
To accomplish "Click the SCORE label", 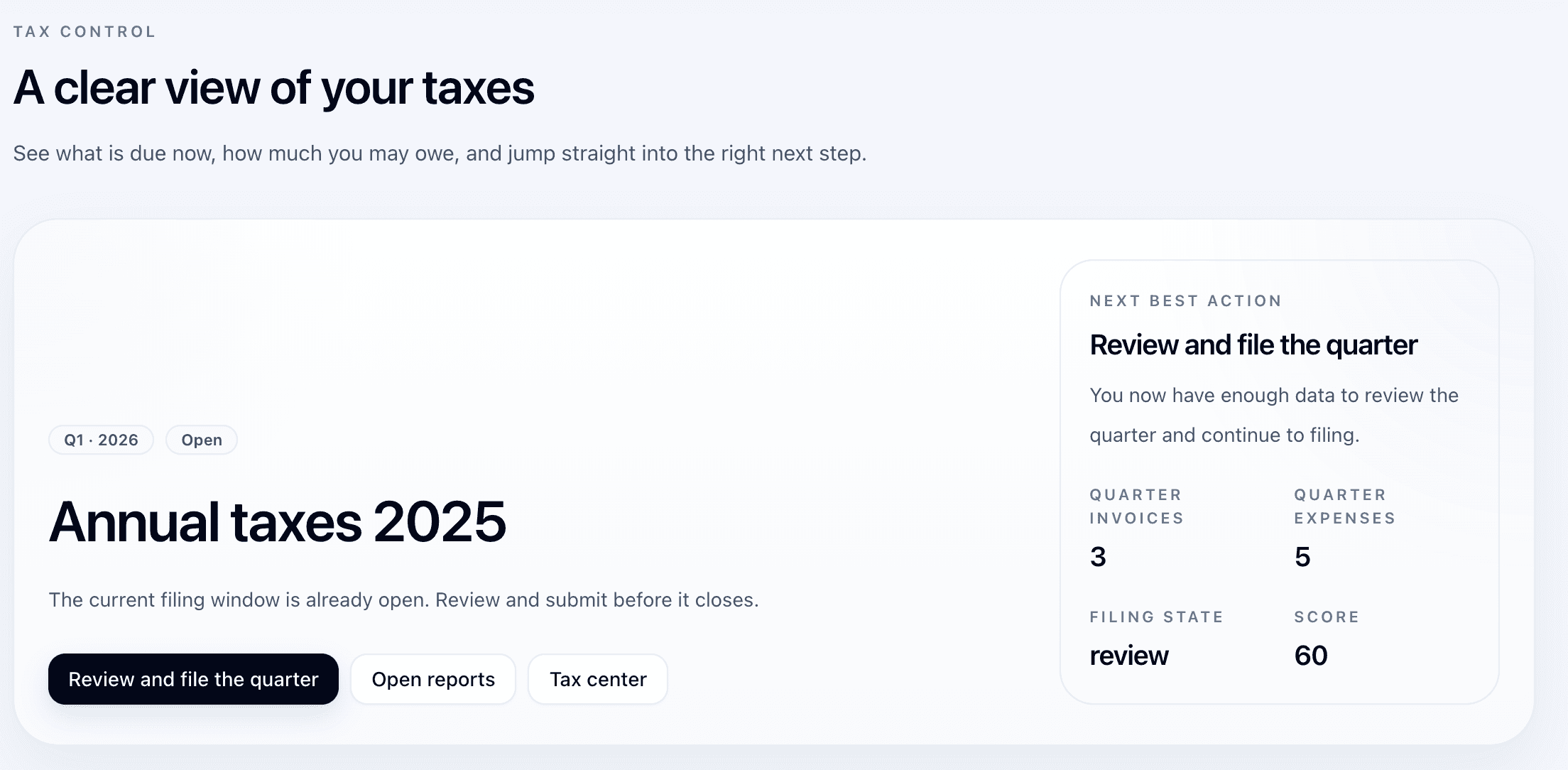I will coord(1325,617).
